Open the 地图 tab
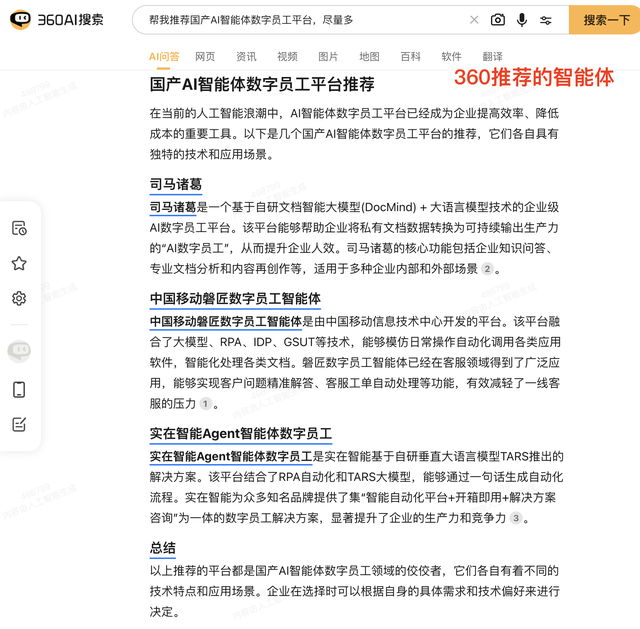This screenshot has width=640, height=629. 369,56
